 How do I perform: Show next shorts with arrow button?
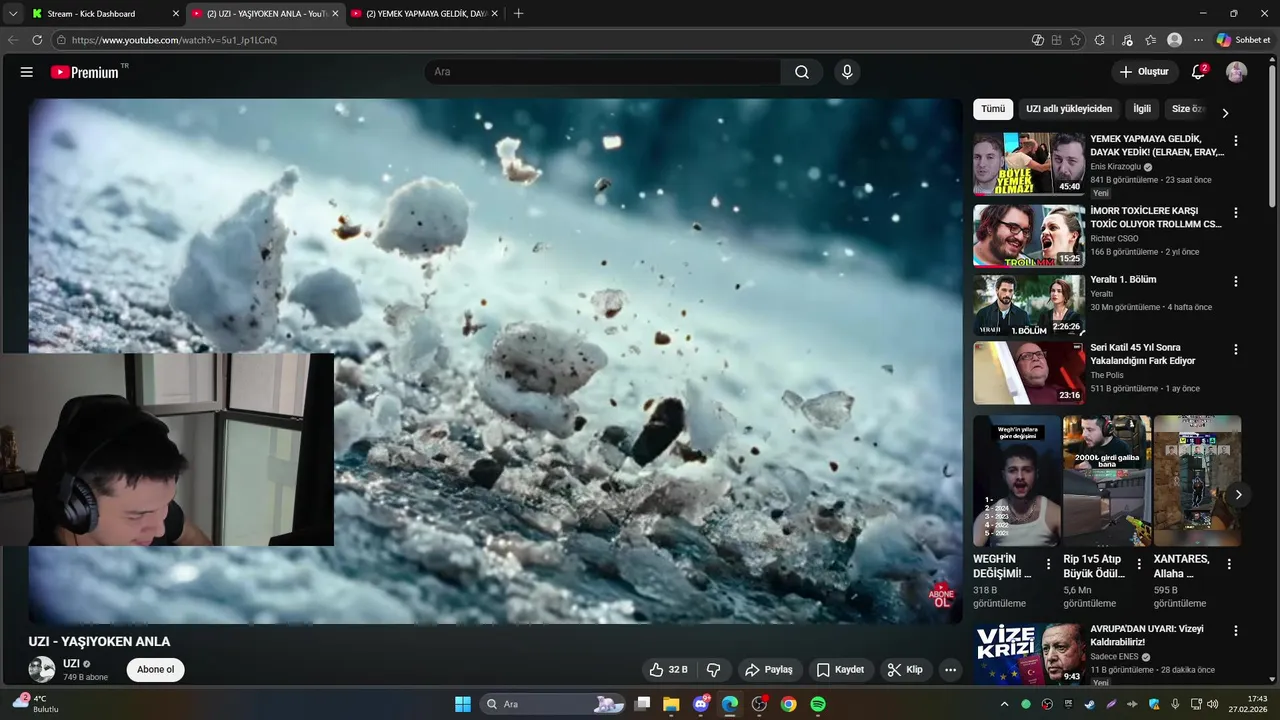pyautogui.click(x=1238, y=494)
